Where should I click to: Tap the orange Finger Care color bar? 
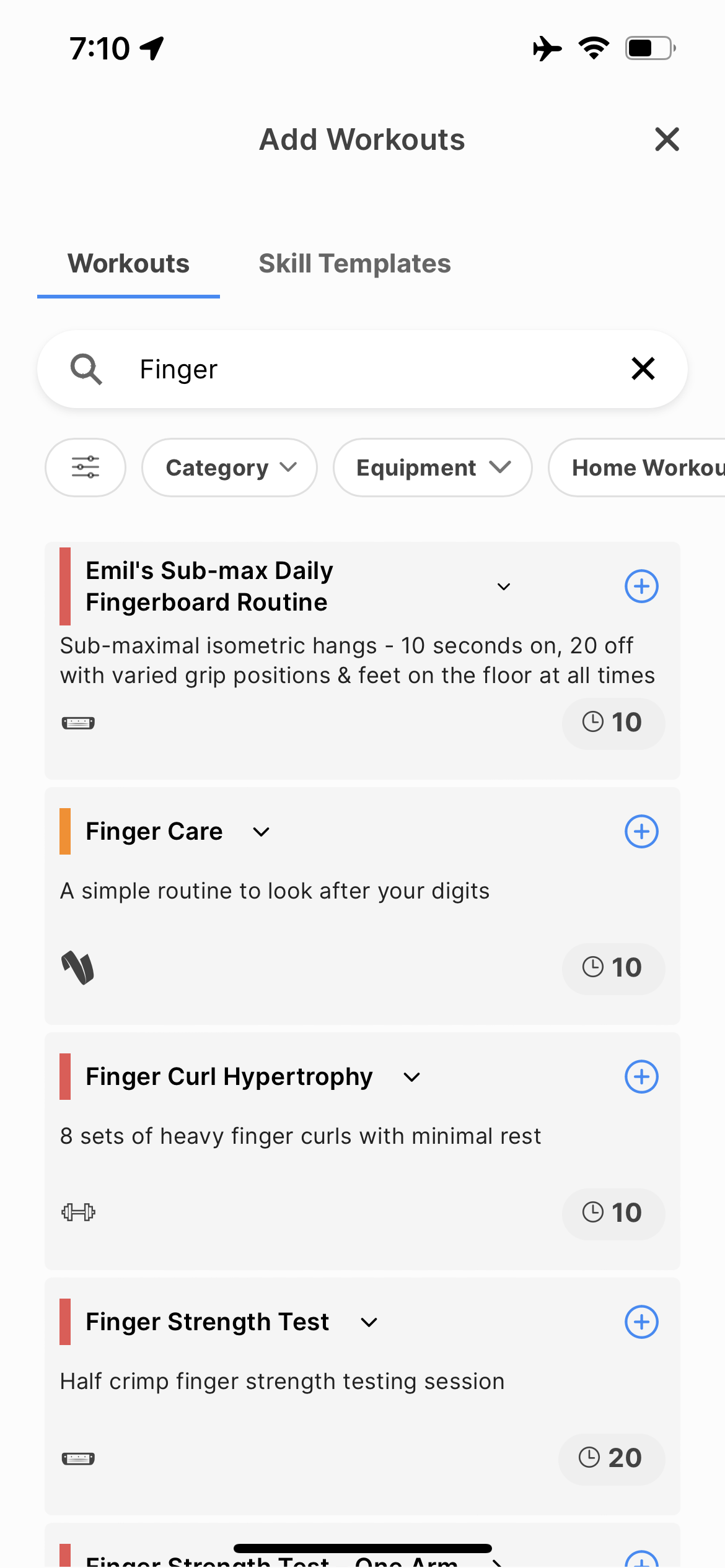click(x=65, y=831)
